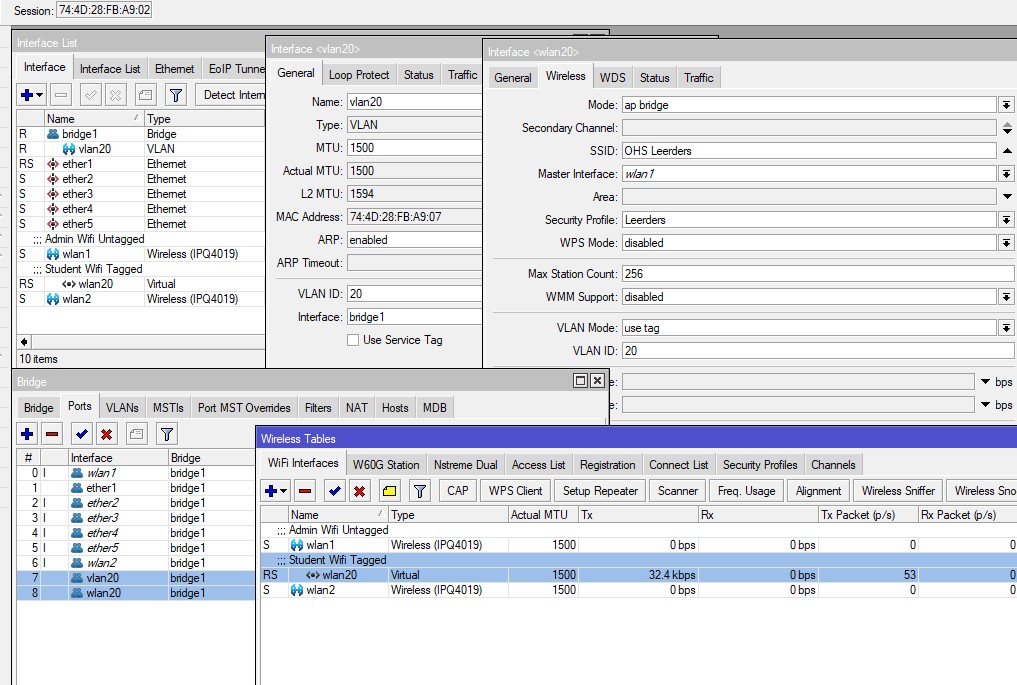Click the yellow comment icon in Wireless Tables
The width and height of the screenshot is (1017, 685).
pos(389,491)
